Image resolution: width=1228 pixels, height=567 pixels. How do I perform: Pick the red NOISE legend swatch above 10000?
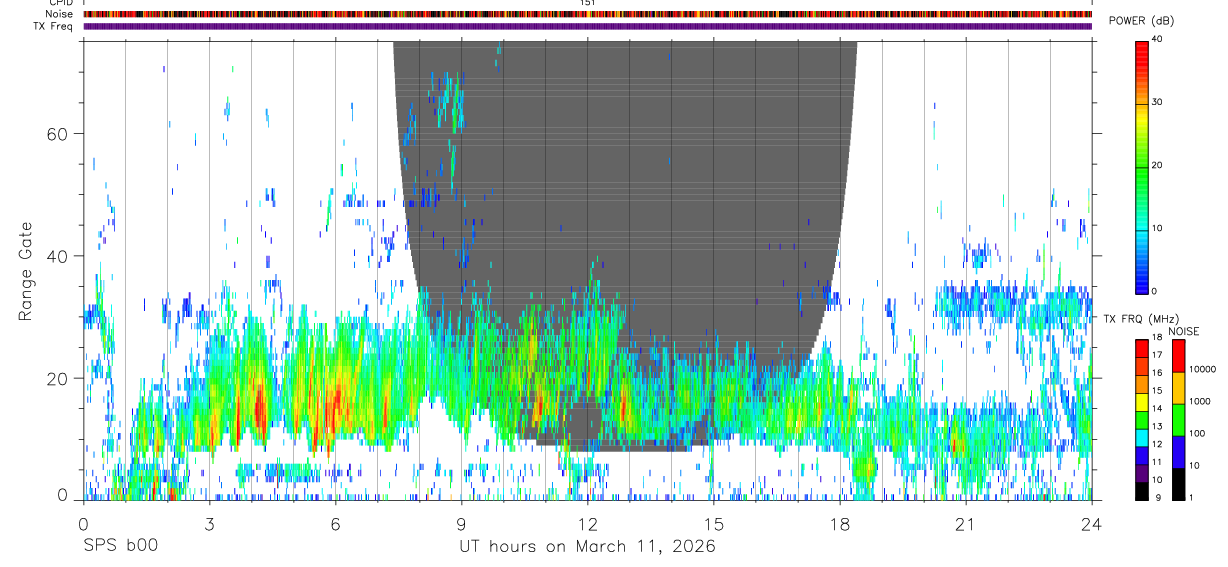point(1178,356)
